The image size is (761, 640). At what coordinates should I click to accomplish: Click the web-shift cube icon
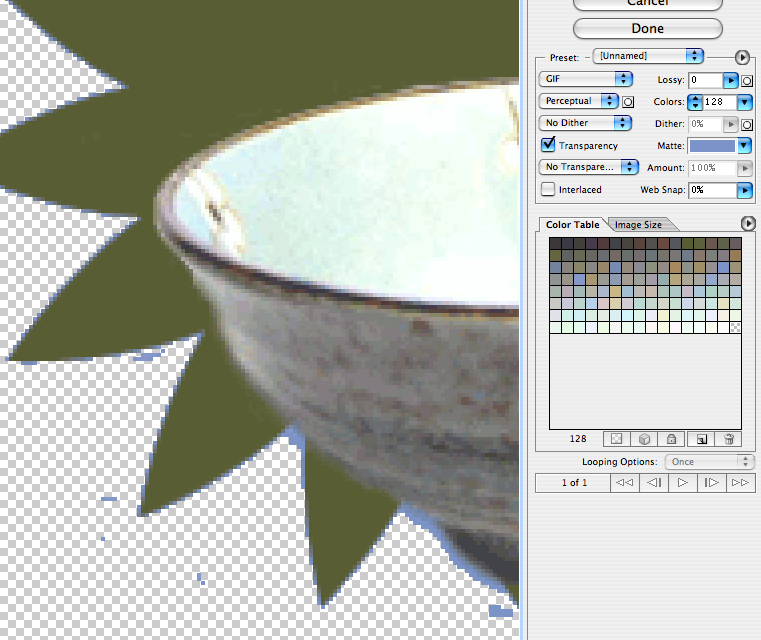pos(643,439)
